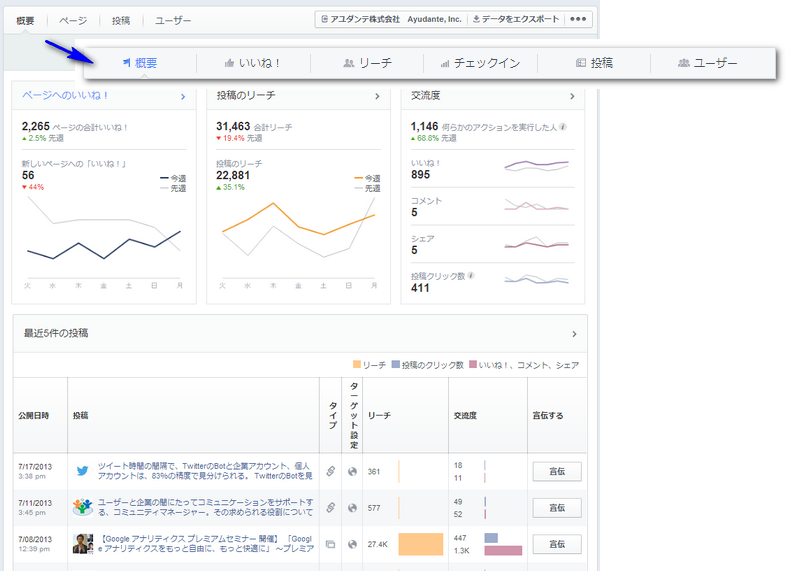Click 宣伝 button for 7/17/2013 post
Image resolution: width=800 pixels, height=571 pixels.
point(557,471)
